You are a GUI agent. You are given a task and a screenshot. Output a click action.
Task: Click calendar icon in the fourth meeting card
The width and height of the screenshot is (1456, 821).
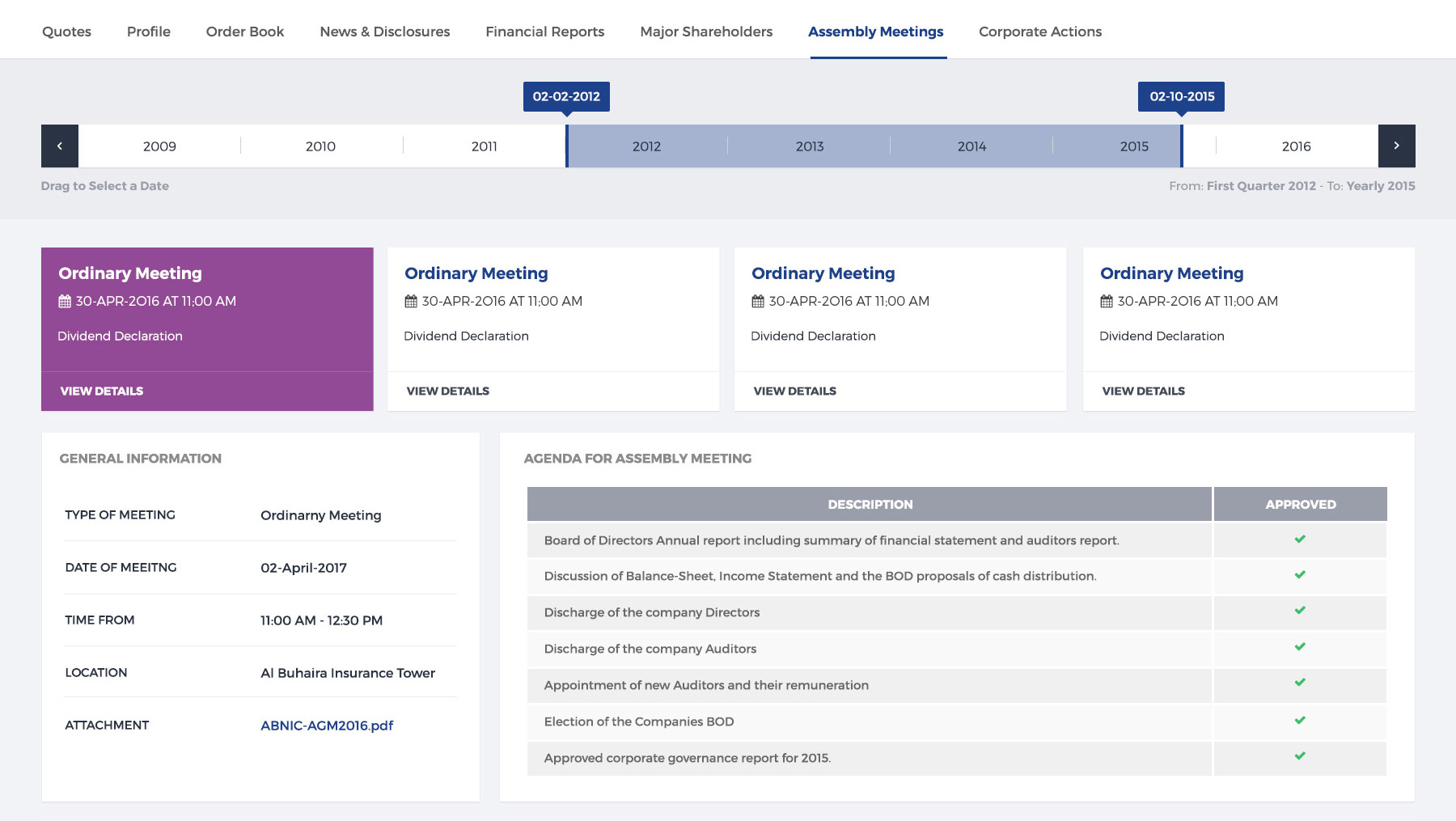click(1107, 302)
